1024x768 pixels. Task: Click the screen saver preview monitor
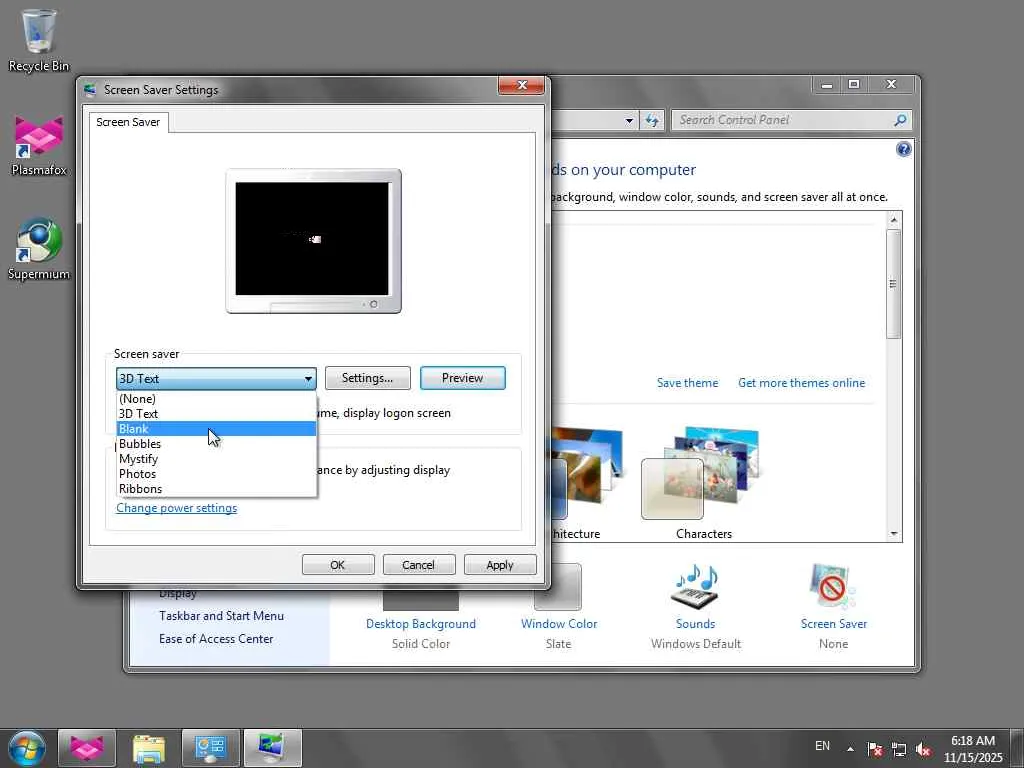313,241
